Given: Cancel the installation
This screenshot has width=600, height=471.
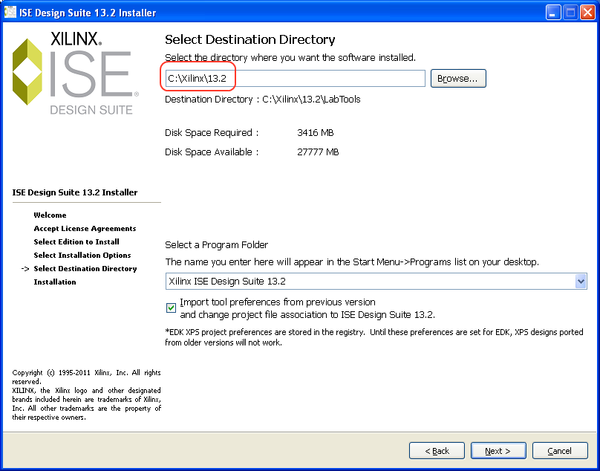Looking at the screenshot, I should (x=559, y=451).
